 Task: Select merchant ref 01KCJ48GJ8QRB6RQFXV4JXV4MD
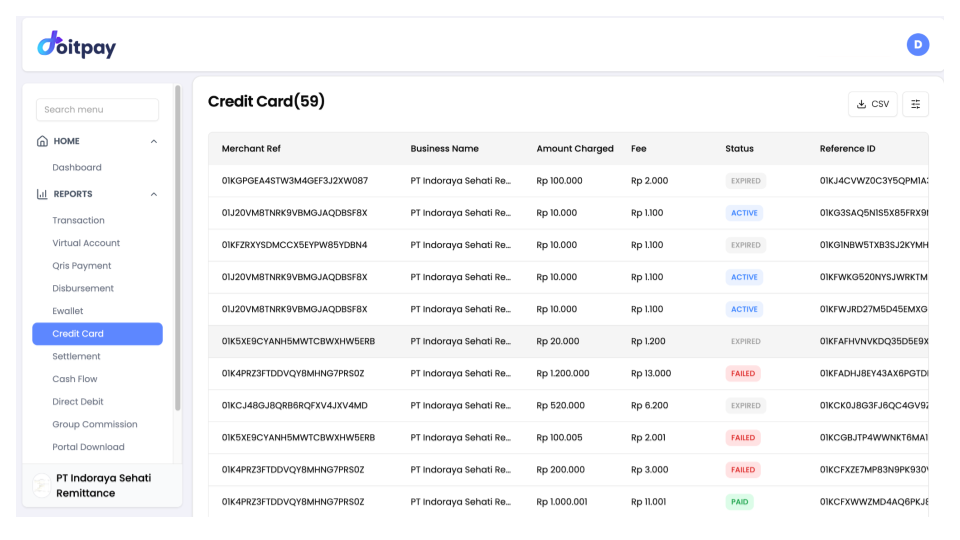tap(294, 405)
